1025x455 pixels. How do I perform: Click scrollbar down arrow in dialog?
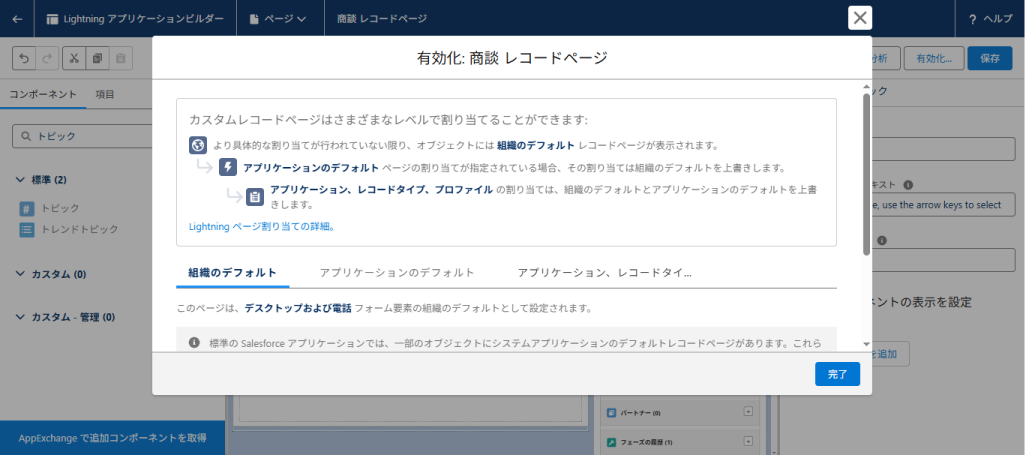(866, 344)
